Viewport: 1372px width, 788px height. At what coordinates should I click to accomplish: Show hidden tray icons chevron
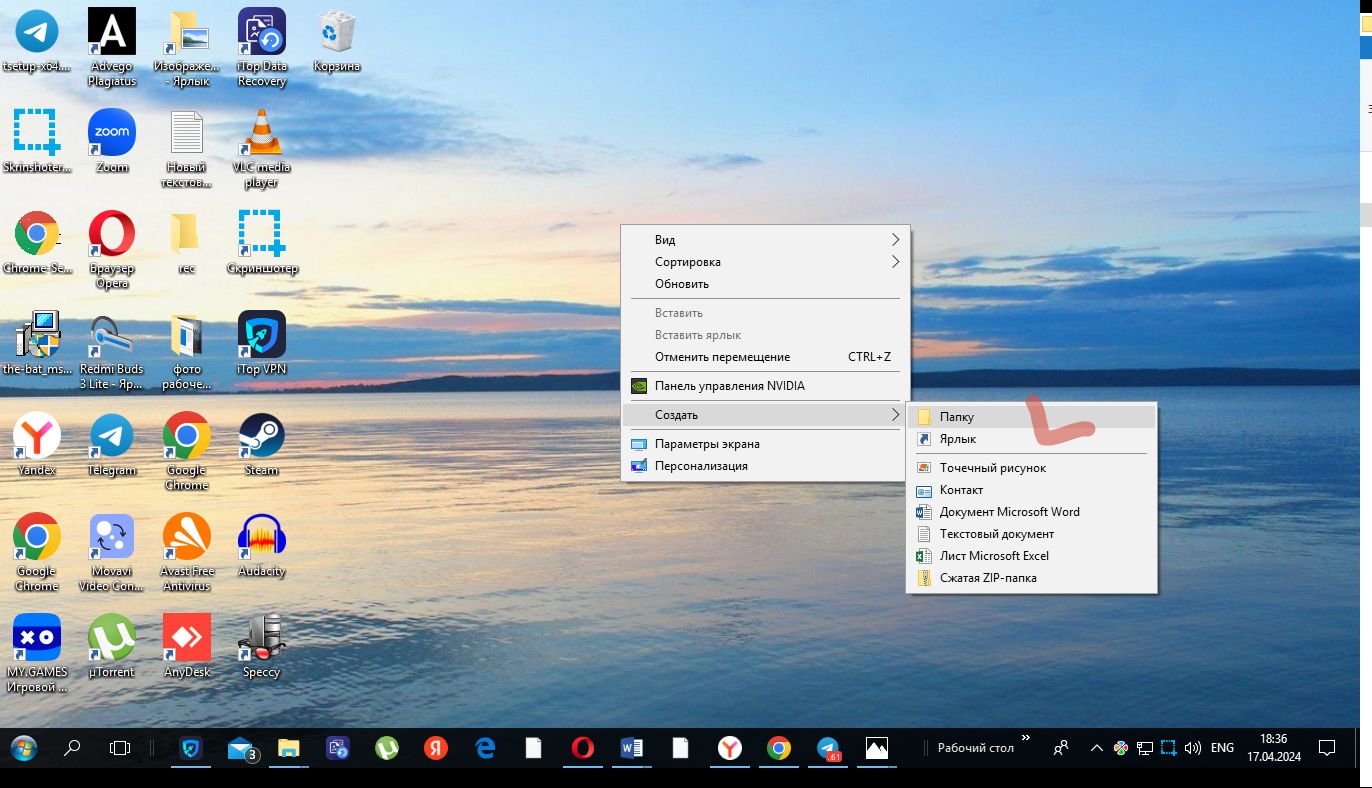pyautogui.click(x=1096, y=748)
